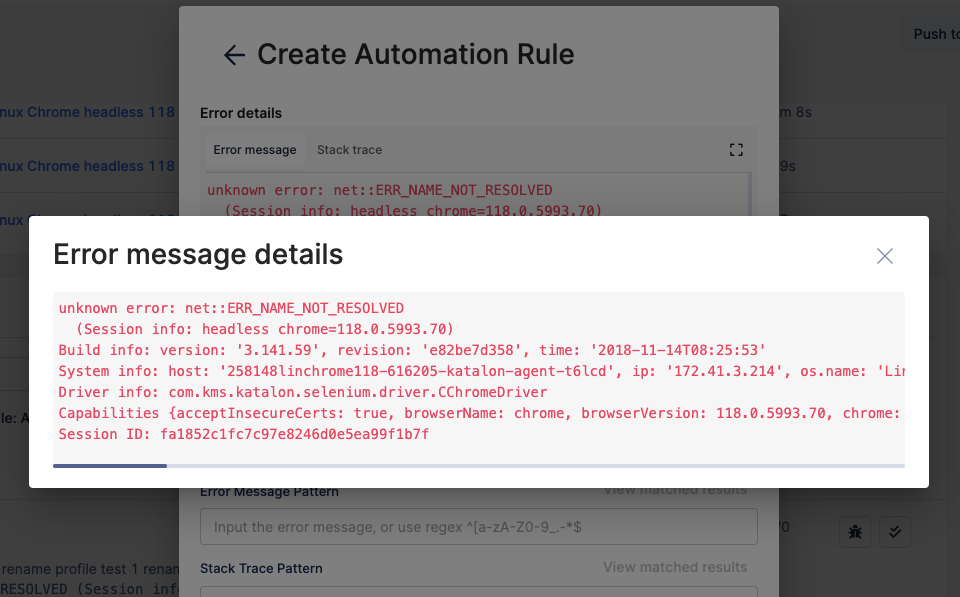Open first Linux Chrome headless 118 link
Screen dimensions: 960x597
click(87, 112)
